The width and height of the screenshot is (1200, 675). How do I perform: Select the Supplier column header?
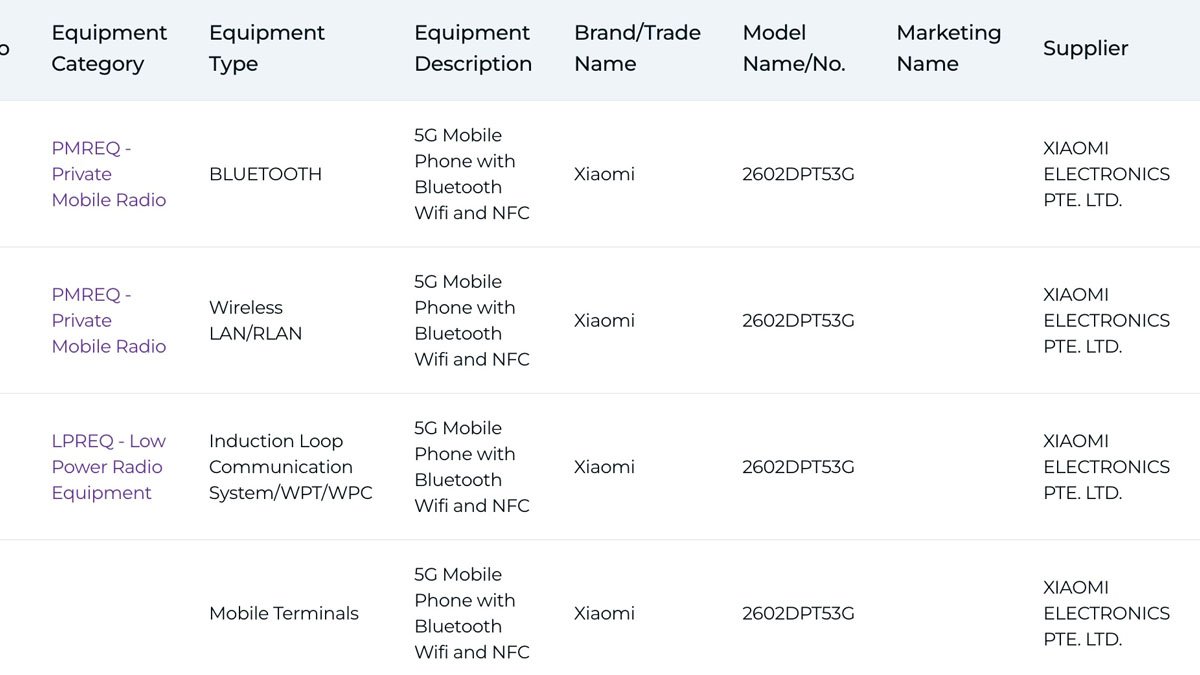(x=1085, y=48)
